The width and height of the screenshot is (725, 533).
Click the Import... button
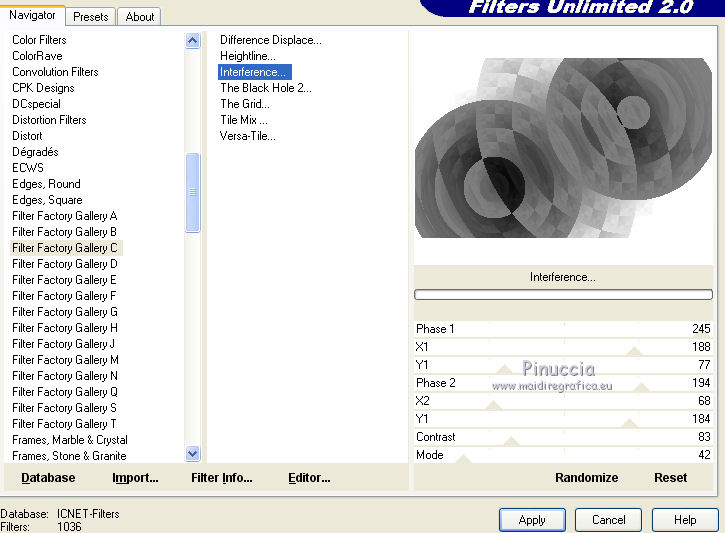135,478
